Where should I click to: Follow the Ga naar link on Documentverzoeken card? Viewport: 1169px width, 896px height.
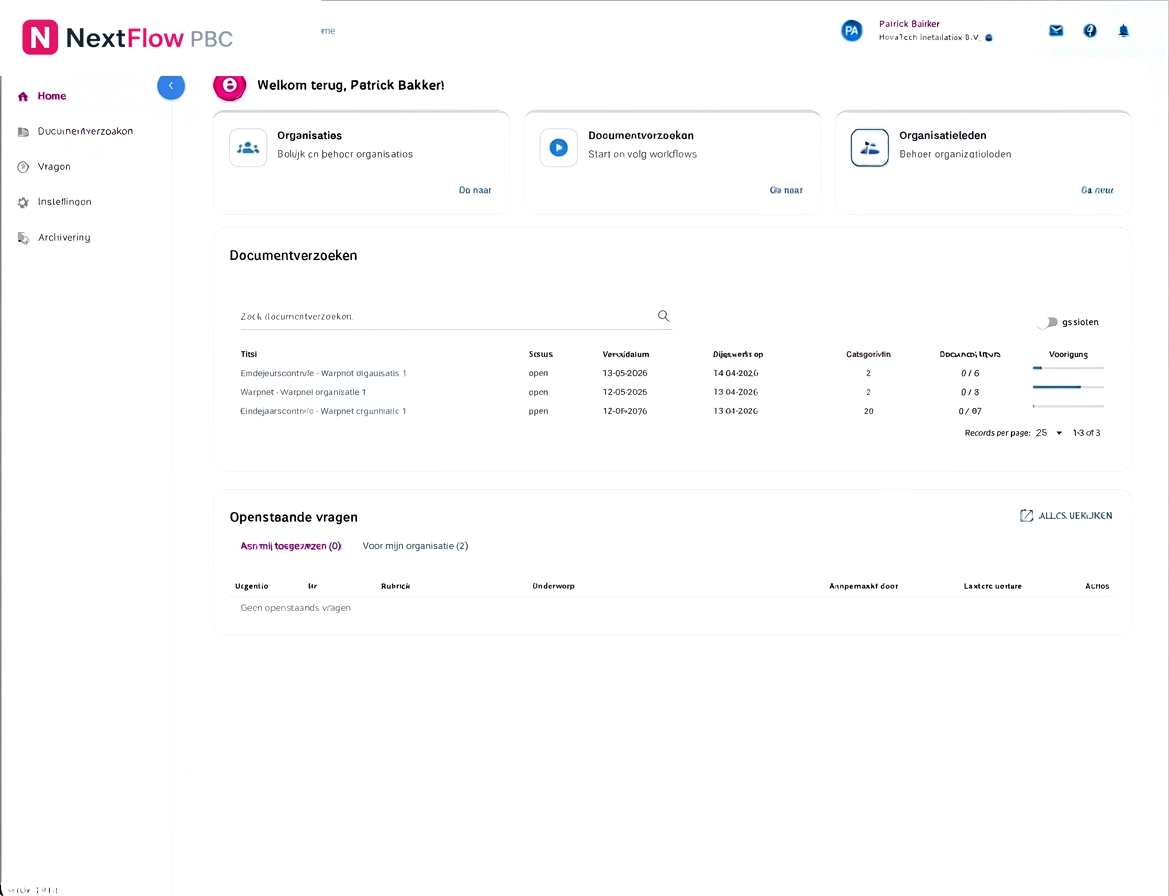point(786,190)
